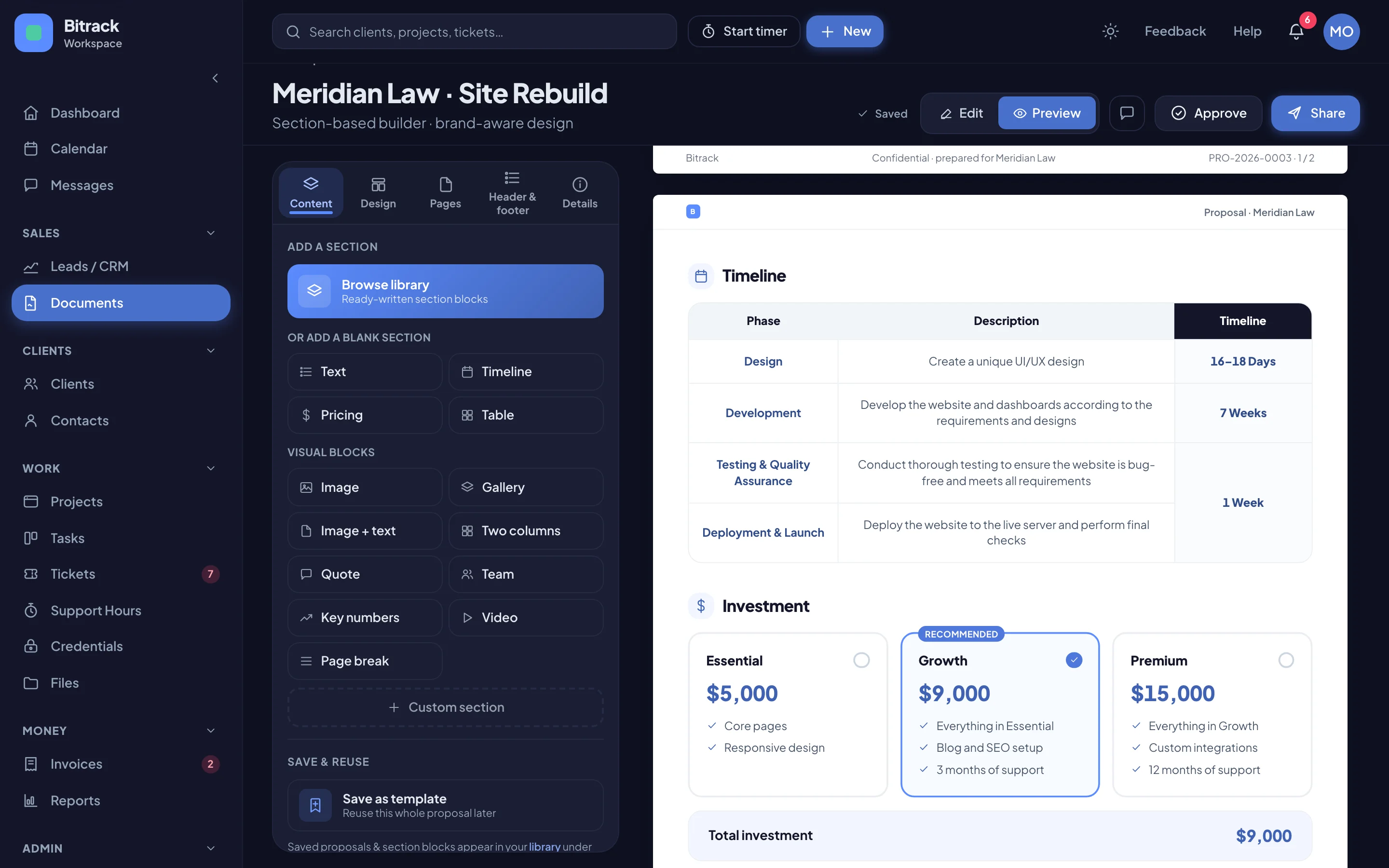Add a Video block
Image resolution: width=1389 pixels, height=868 pixels.
pyautogui.click(x=526, y=618)
